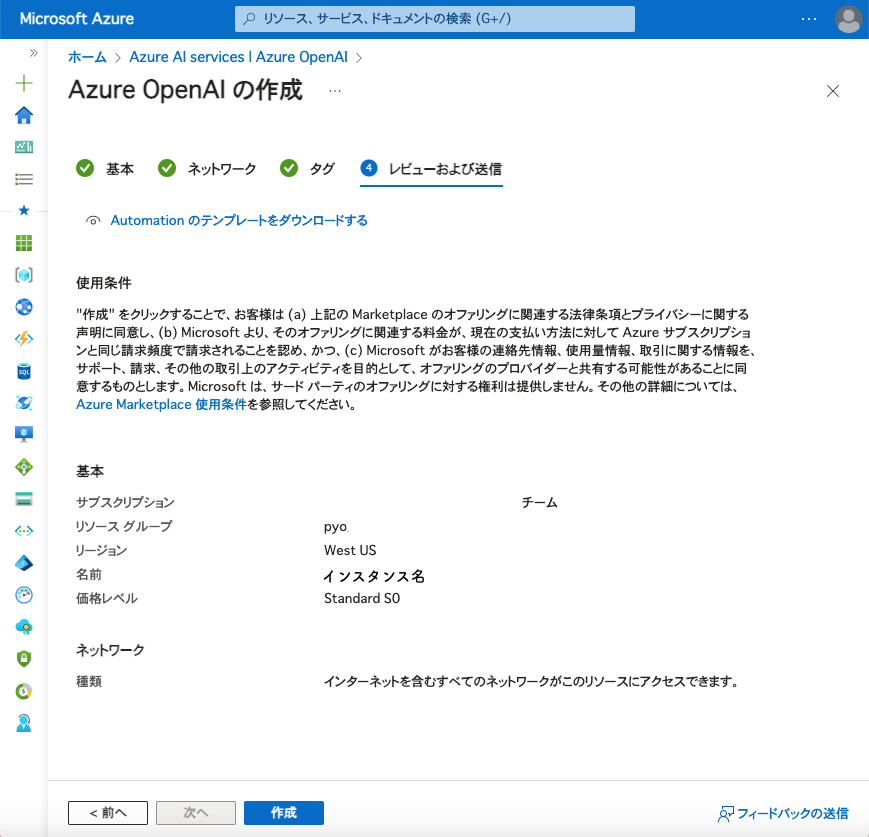Click the search magnifier icon
This screenshot has width=869, height=837.
pyautogui.click(x=249, y=19)
